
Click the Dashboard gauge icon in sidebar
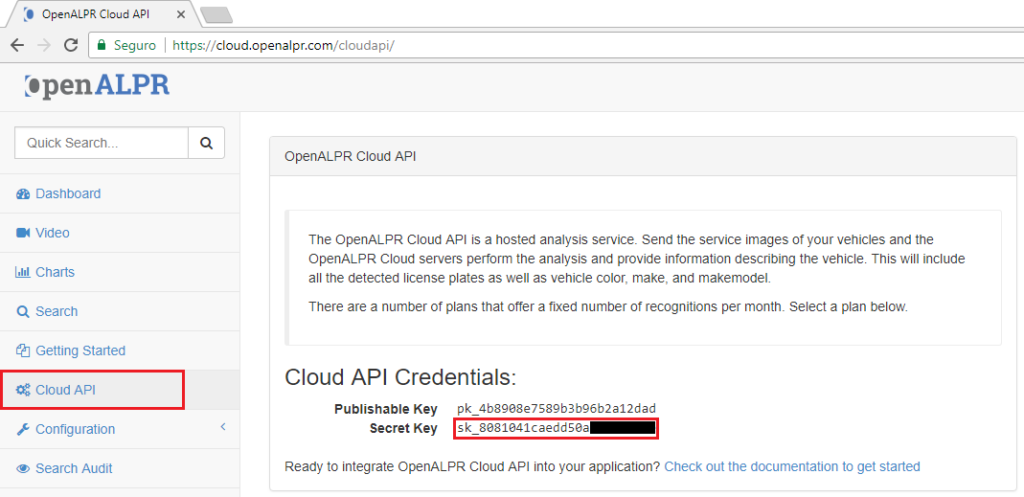tap(23, 194)
